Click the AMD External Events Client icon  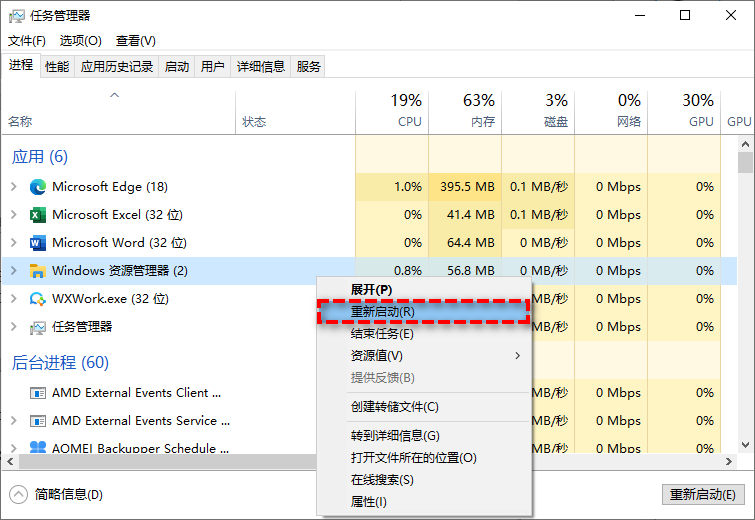[x=38, y=393]
